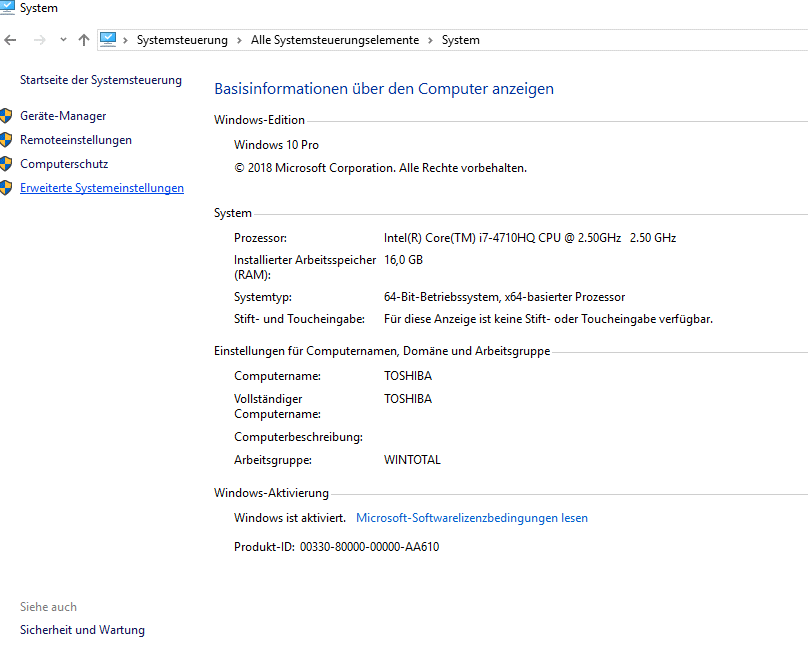Click System window title icon
Viewport: 808px width, 655px height.
pos(7,8)
